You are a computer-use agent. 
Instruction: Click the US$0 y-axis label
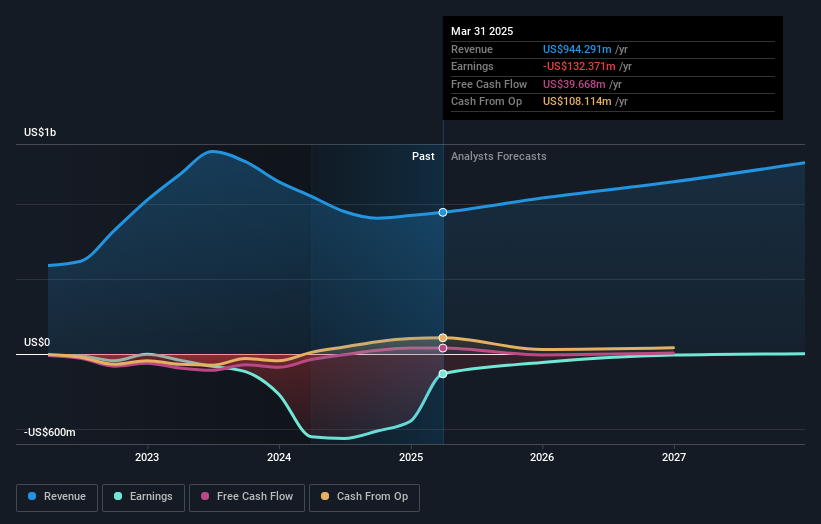tap(37, 342)
